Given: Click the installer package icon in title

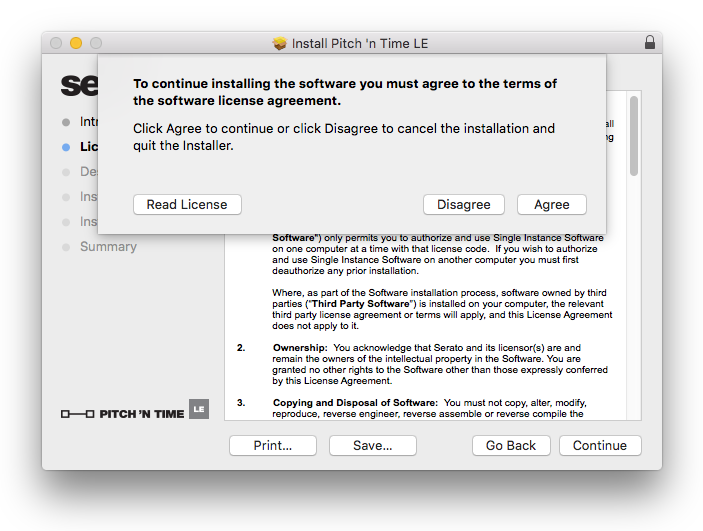Looking at the screenshot, I should coord(279,44).
